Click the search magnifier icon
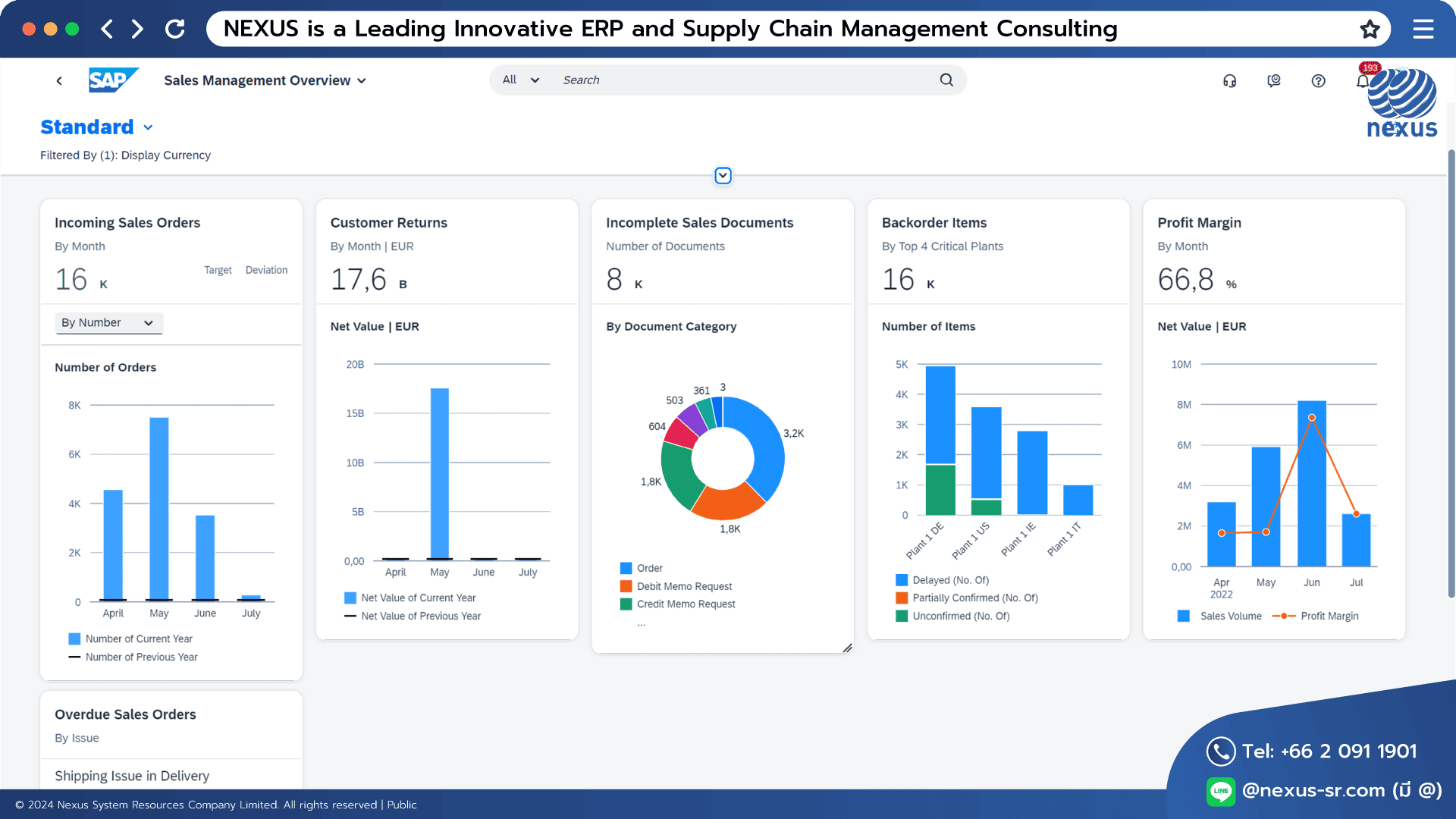Viewport: 1456px width, 819px height. (x=946, y=80)
